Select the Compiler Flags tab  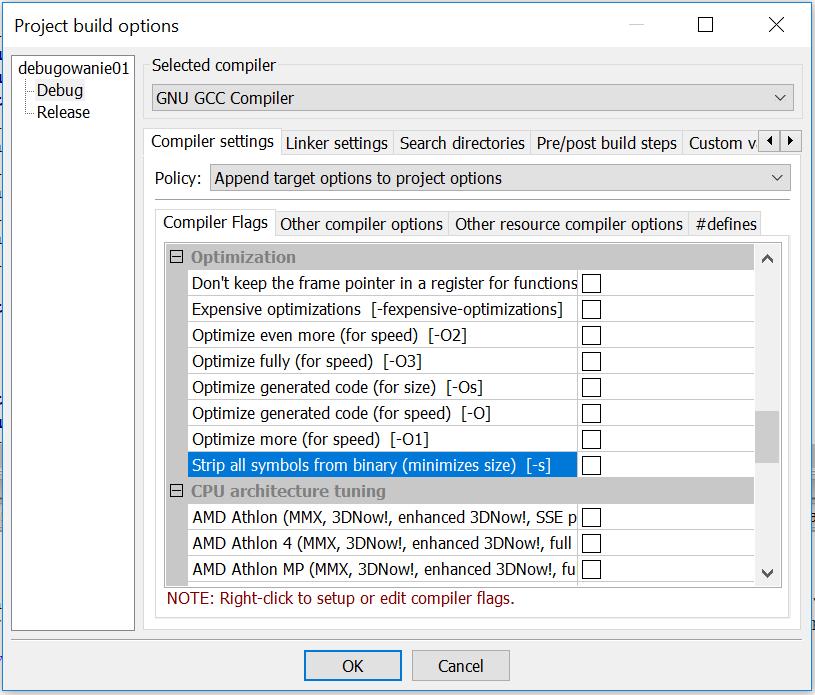click(215, 222)
